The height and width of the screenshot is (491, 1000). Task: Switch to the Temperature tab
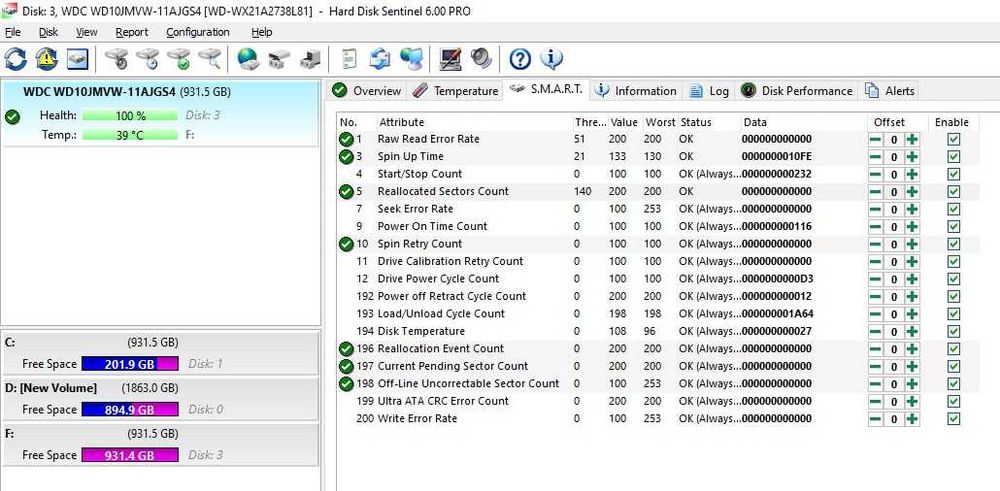coord(455,91)
